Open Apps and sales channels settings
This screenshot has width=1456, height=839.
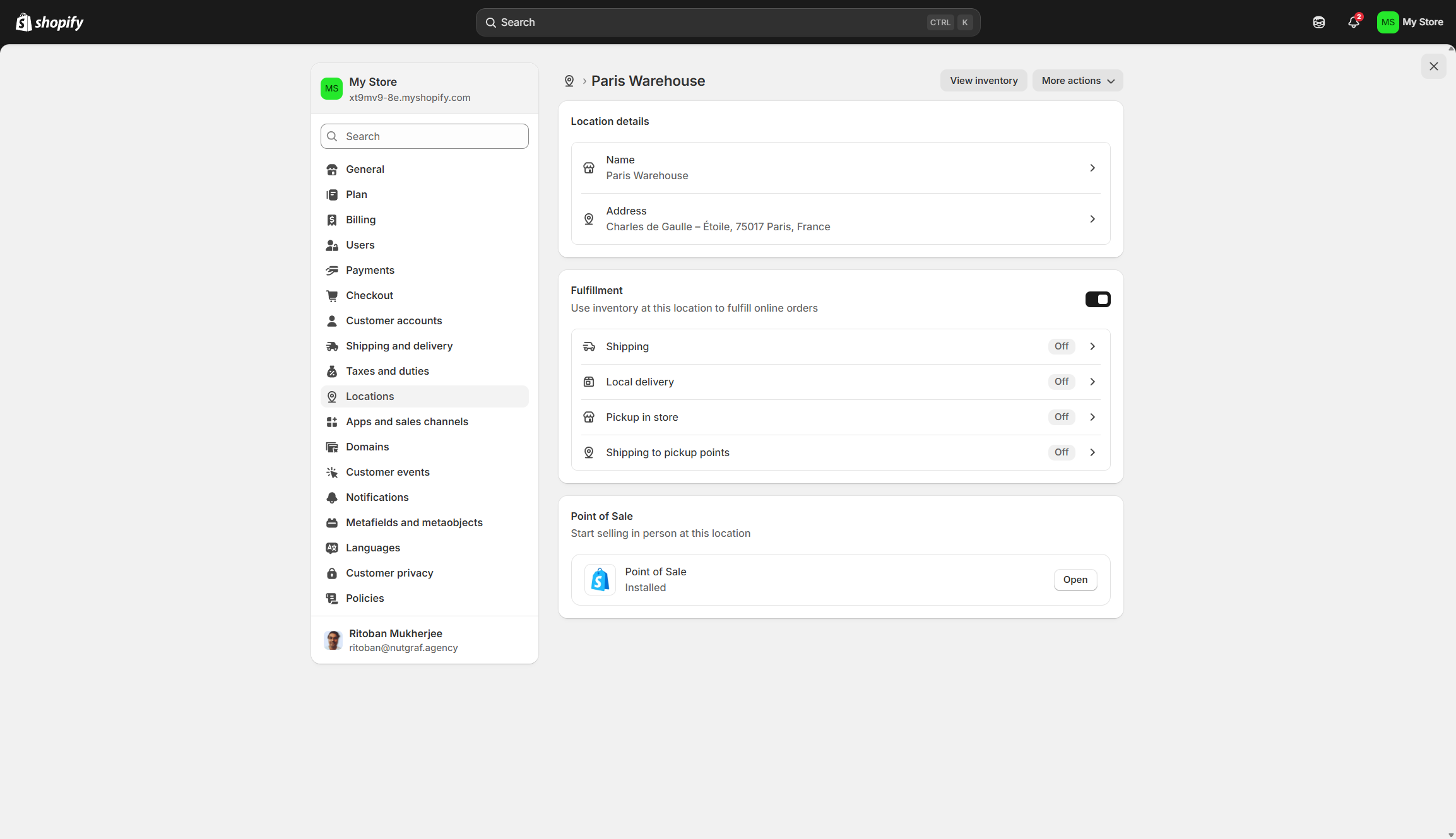(x=406, y=421)
